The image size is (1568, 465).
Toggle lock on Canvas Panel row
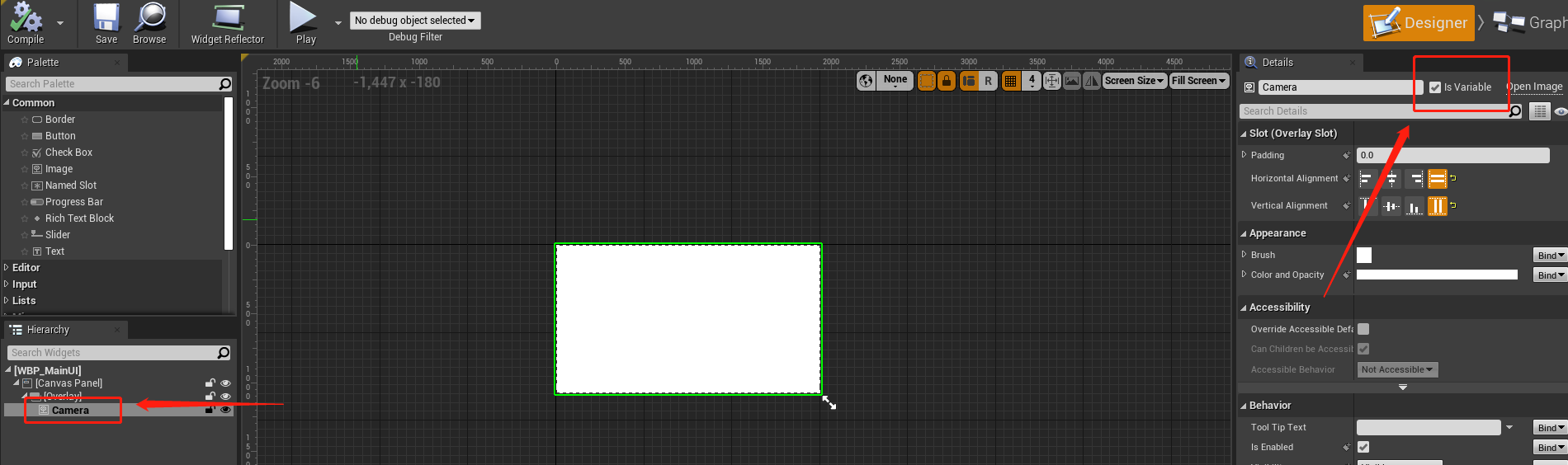tap(210, 383)
